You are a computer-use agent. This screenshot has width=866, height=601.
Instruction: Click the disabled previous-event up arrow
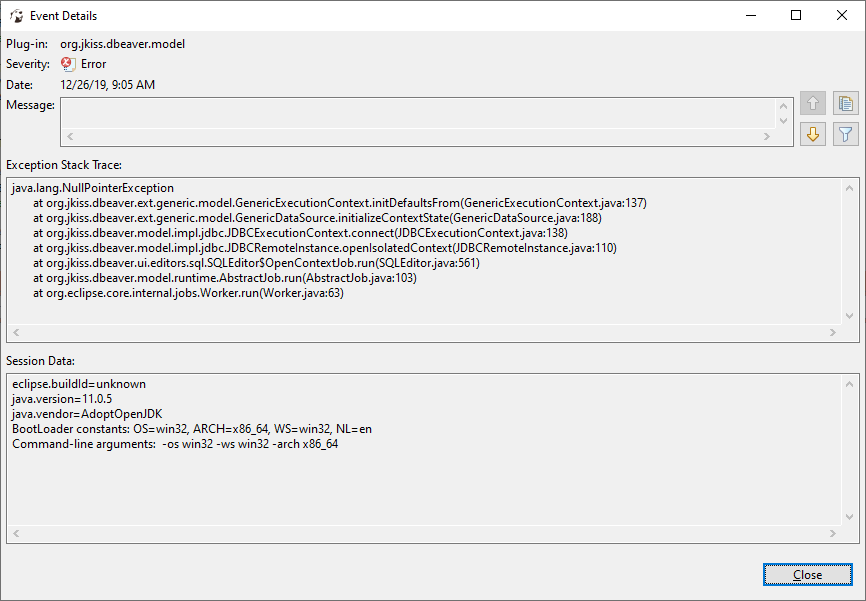pos(813,103)
